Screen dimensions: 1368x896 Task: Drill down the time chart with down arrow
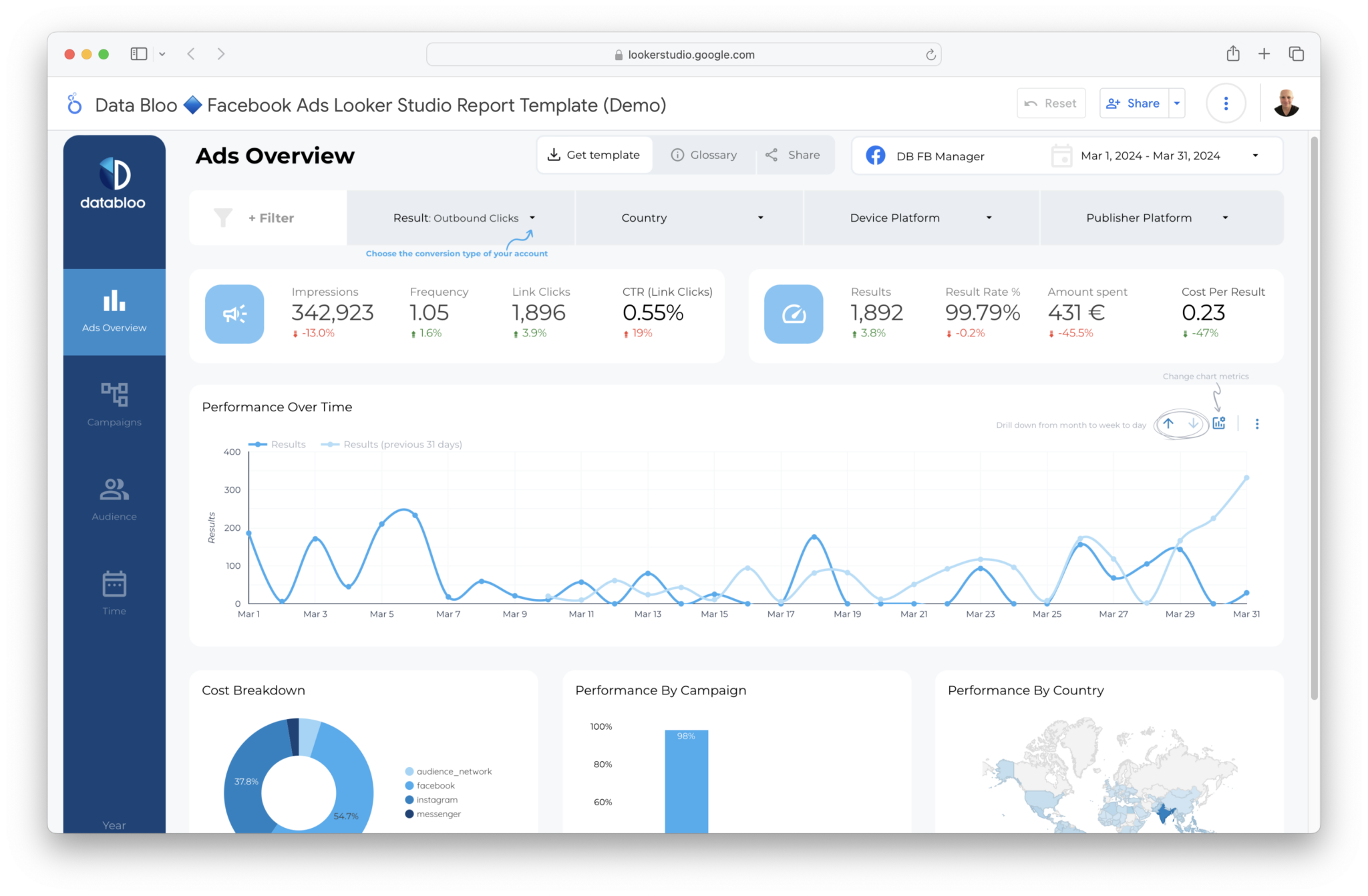(1193, 423)
